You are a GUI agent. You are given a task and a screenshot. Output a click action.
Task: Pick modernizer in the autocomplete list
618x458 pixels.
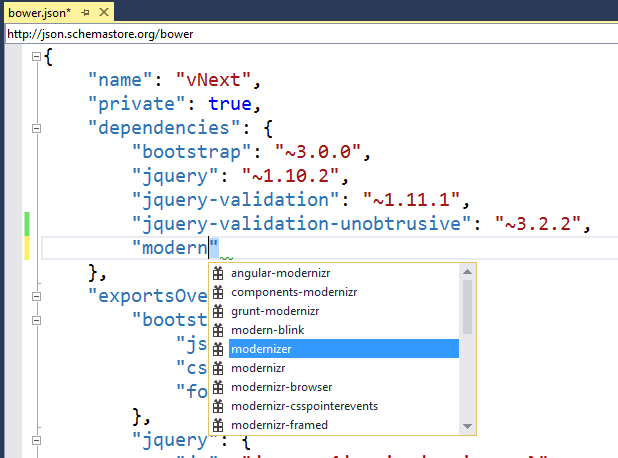pos(264,349)
